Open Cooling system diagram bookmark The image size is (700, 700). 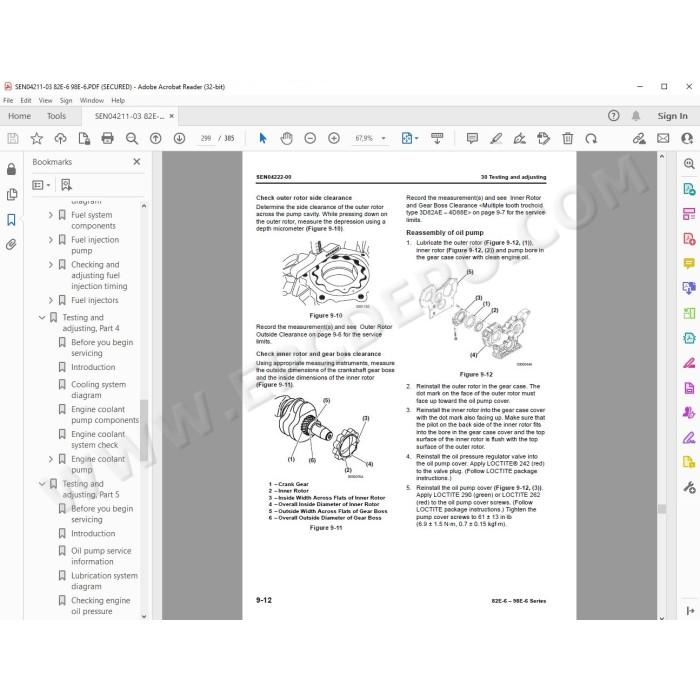pyautogui.click(x=98, y=390)
